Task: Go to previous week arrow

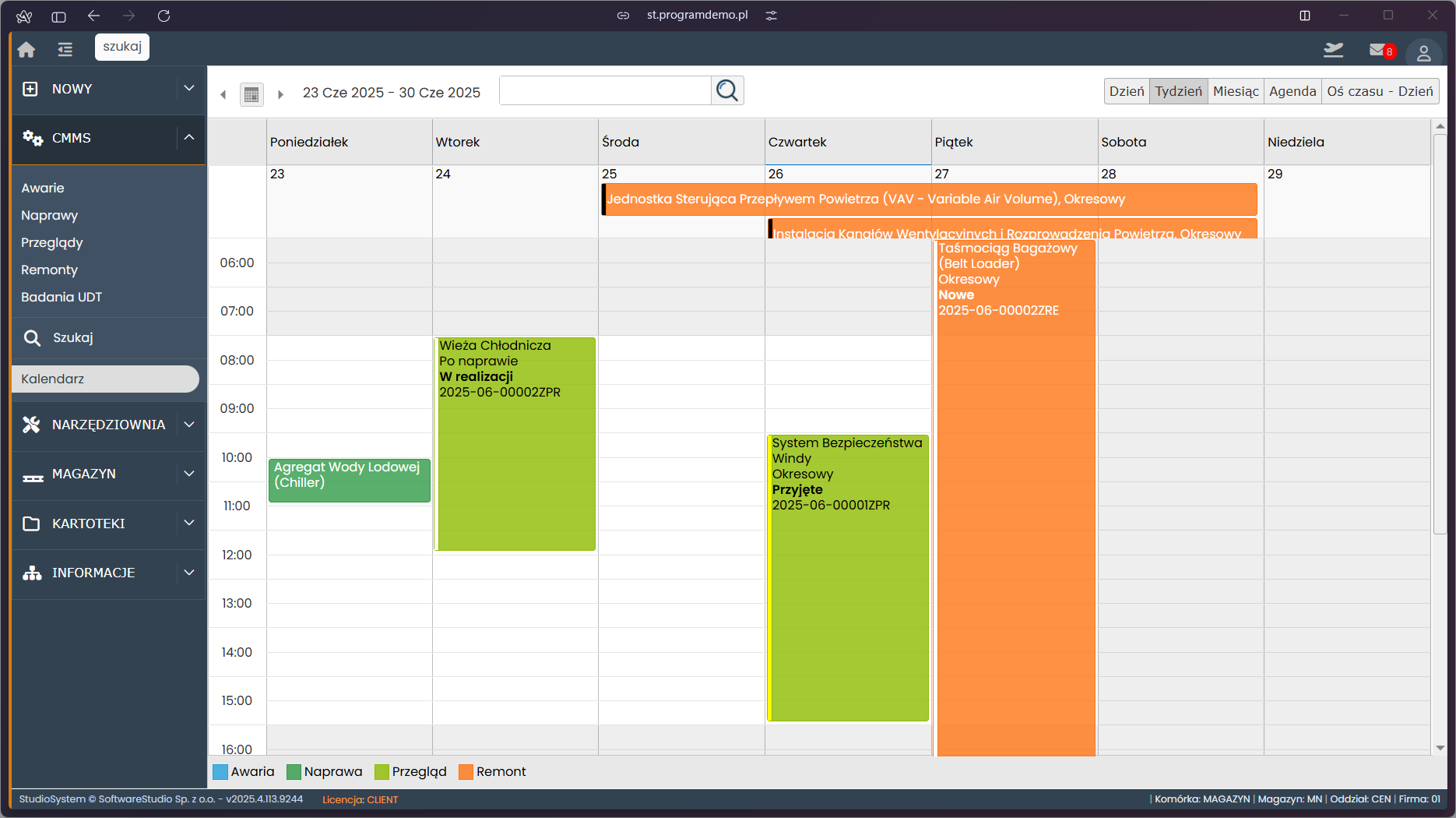Action: (223, 94)
